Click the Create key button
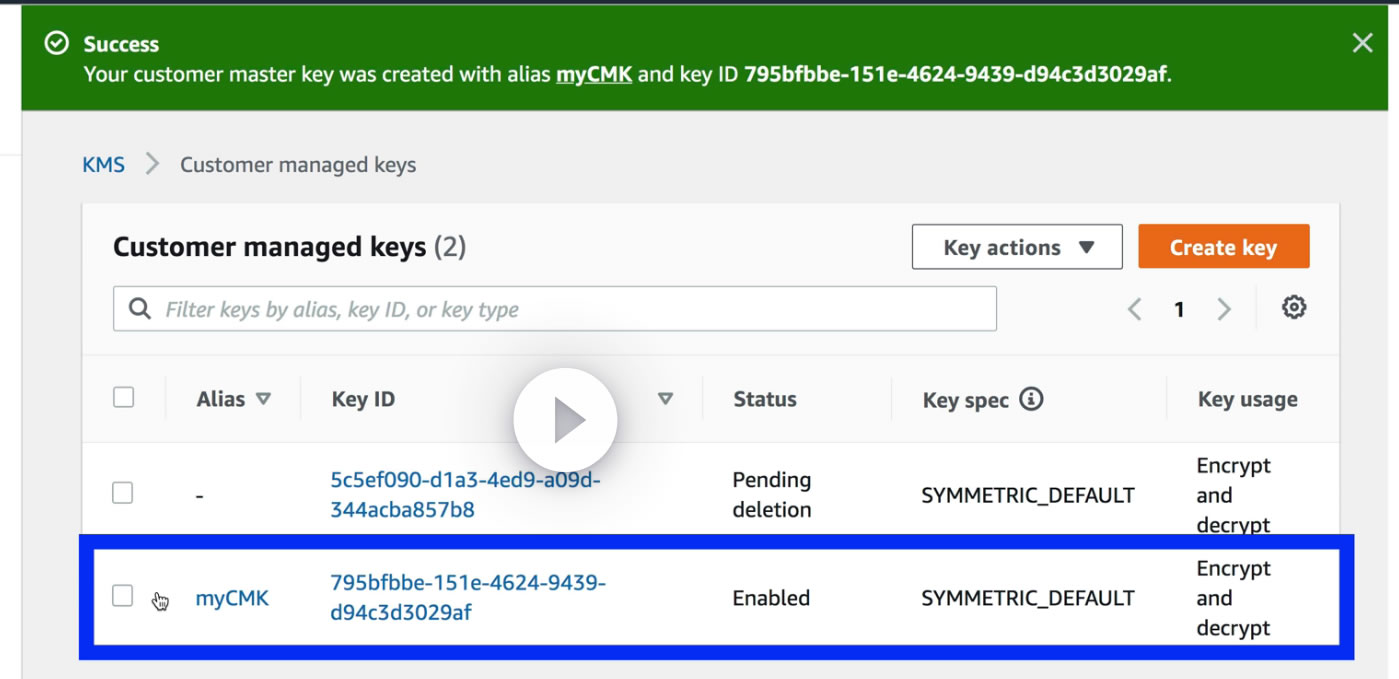1399x679 pixels. (x=1223, y=247)
